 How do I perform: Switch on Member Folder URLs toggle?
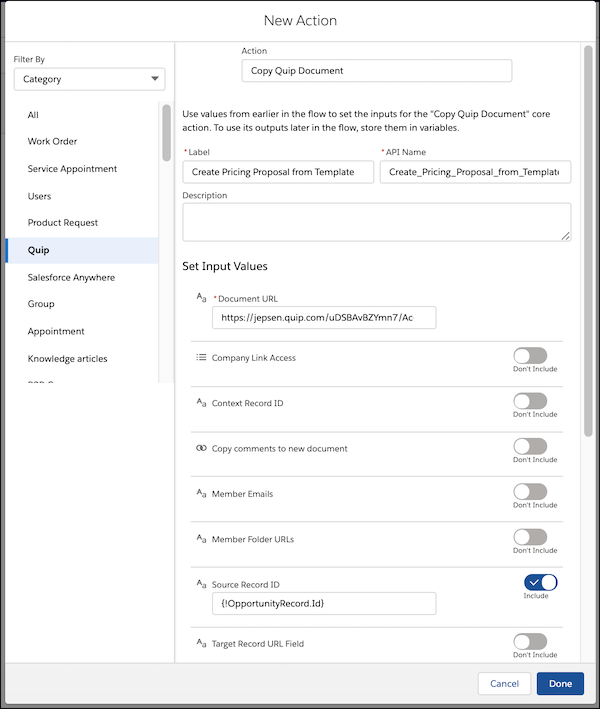(x=530, y=537)
